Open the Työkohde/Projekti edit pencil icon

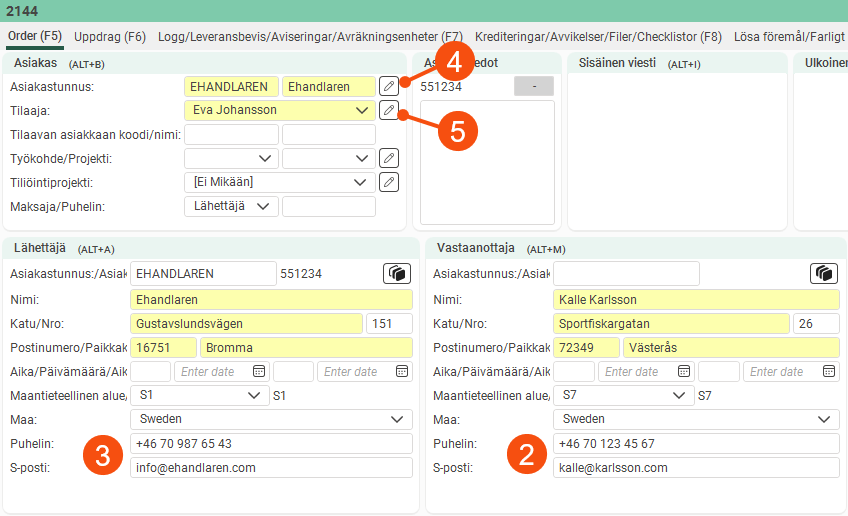tap(389, 158)
